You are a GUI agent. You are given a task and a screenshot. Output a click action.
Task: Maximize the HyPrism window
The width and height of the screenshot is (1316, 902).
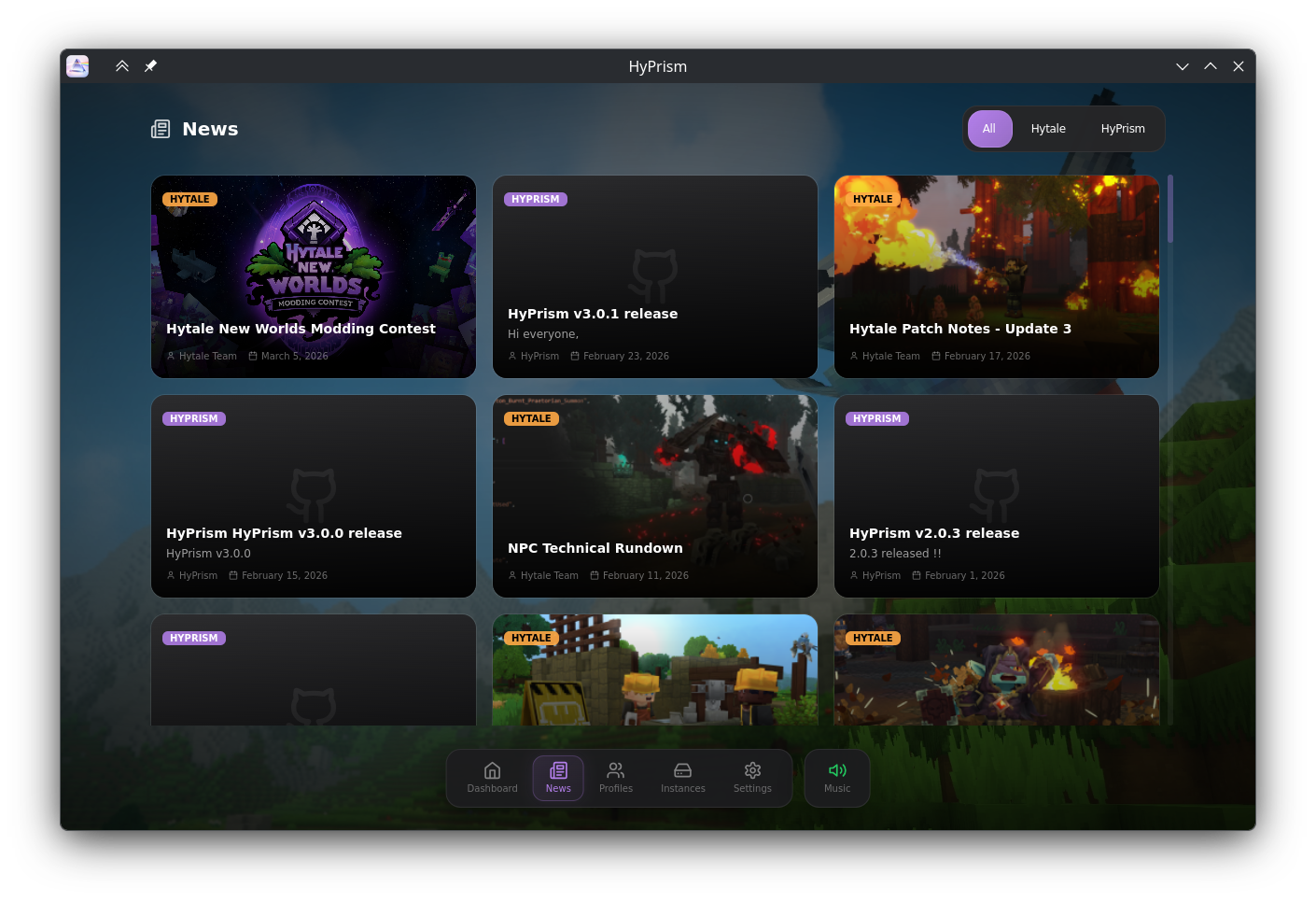pyautogui.click(x=1211, y=66)
